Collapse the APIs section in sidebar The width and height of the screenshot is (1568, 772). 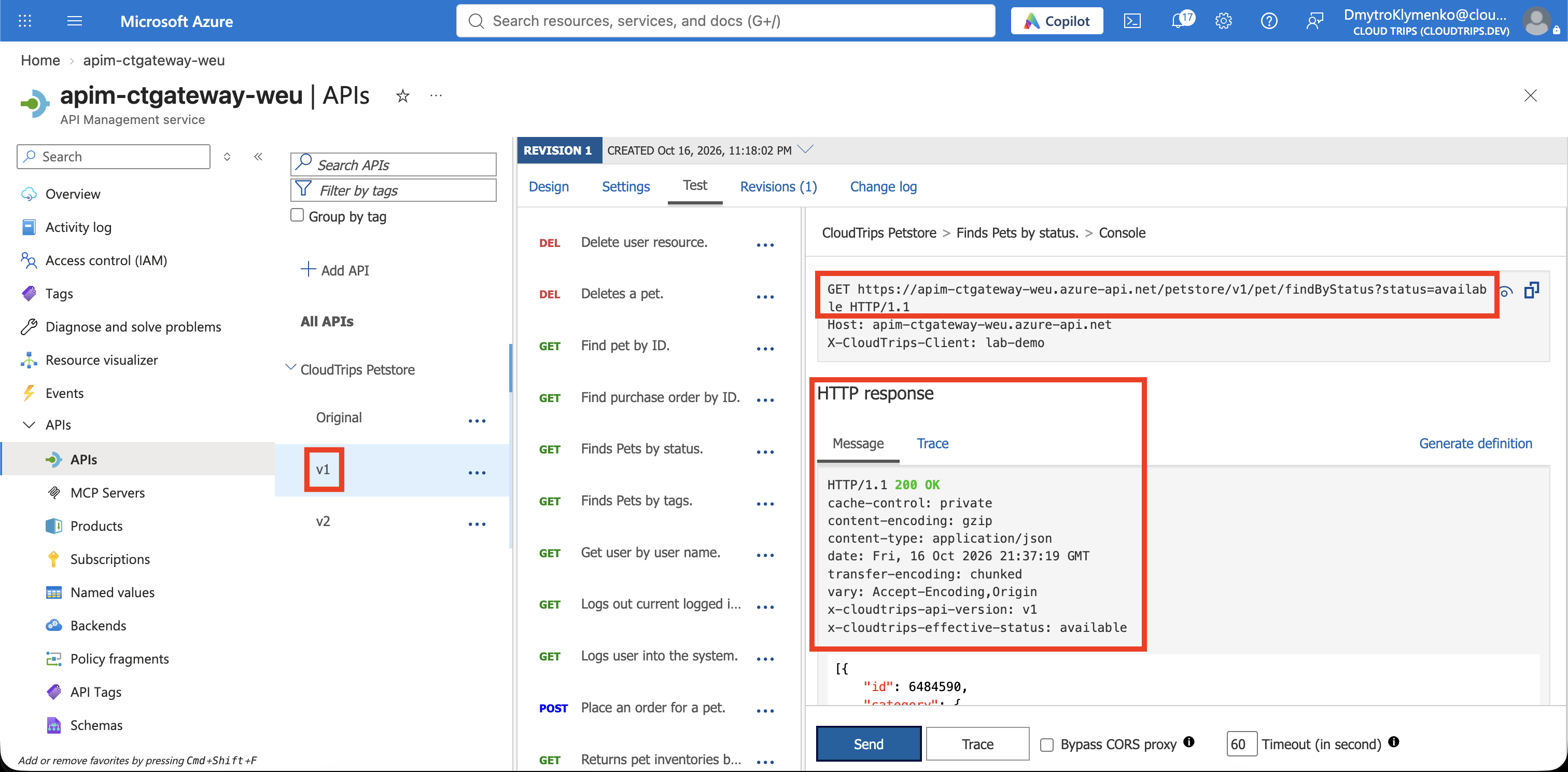coord(29,425)
